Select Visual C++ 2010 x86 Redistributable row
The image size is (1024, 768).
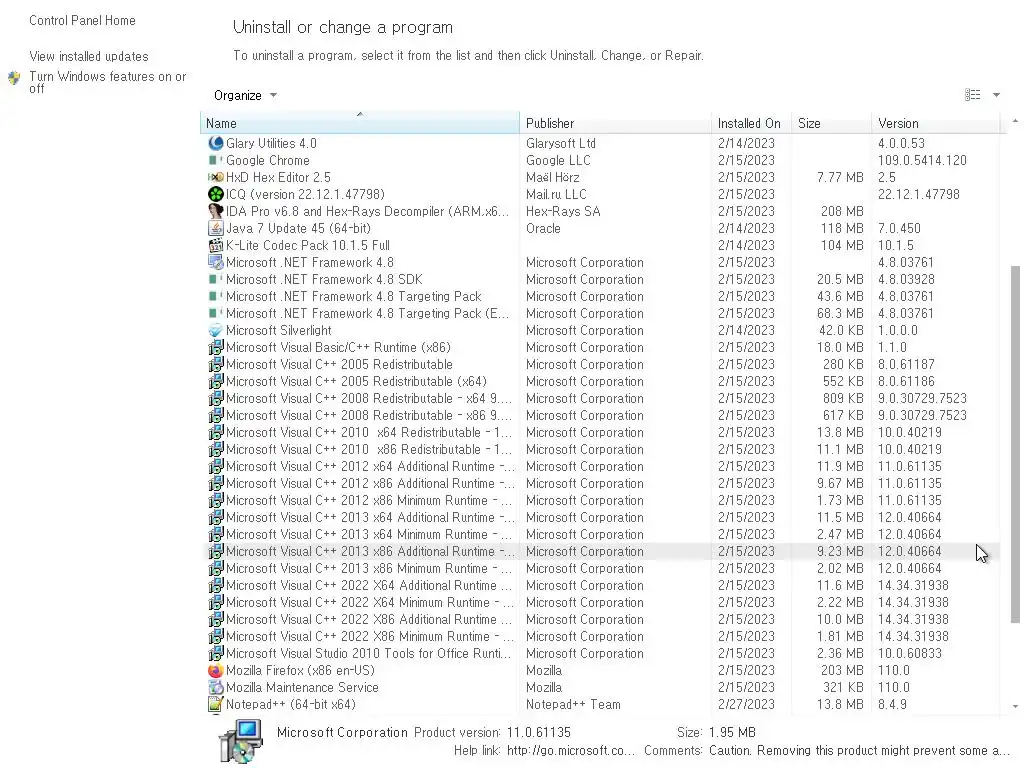pos(600,449)
